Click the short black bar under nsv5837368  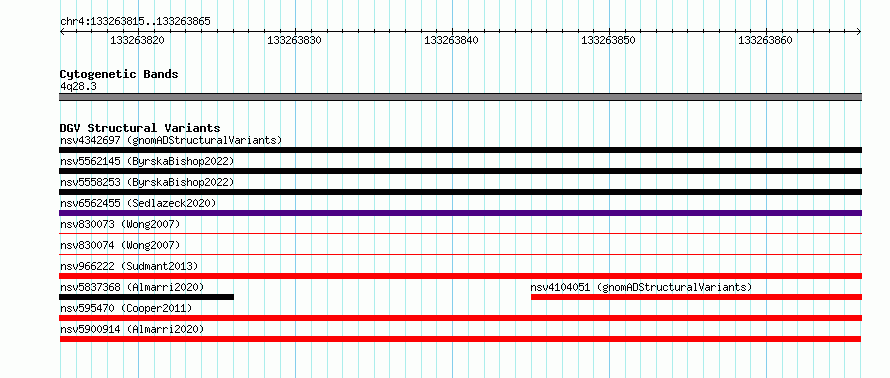(x=146, y=297)
